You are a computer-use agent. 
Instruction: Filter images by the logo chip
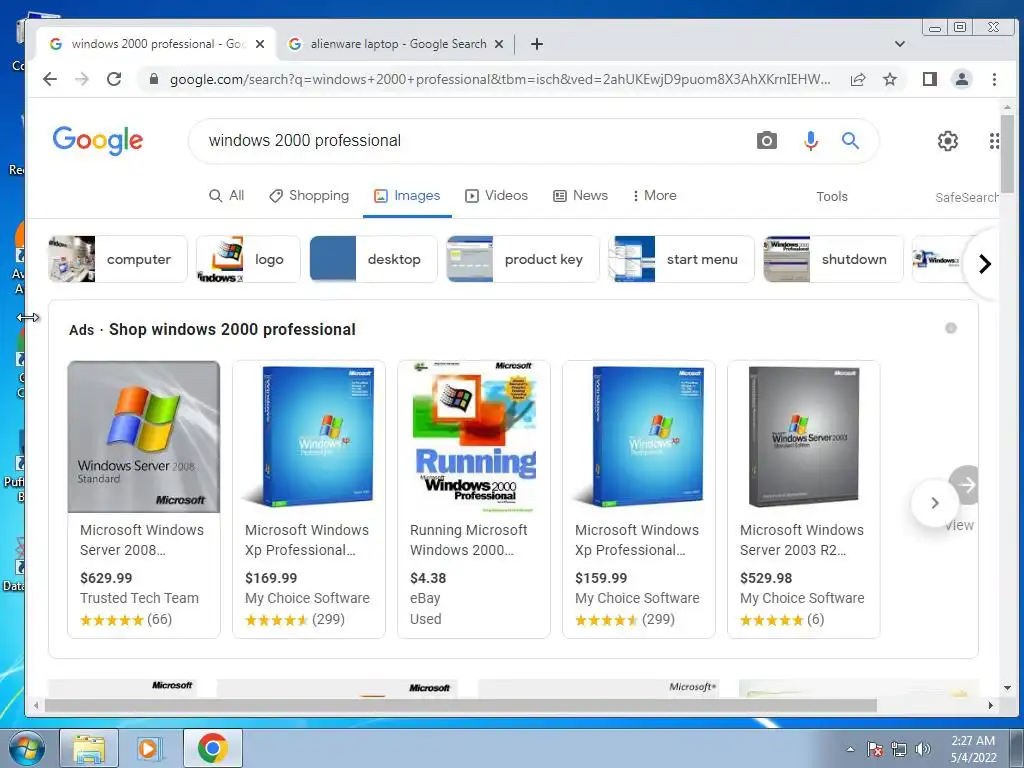click(x=248, y=259)
